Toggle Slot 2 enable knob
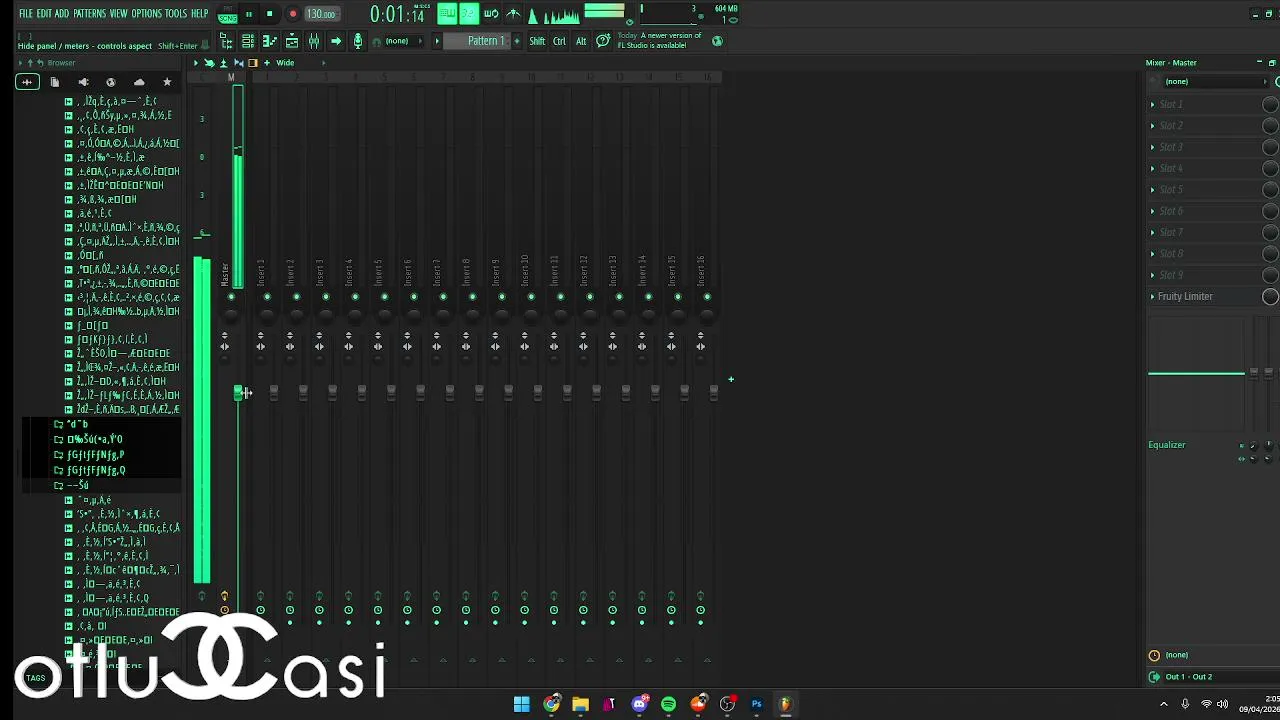The image size is (1280, 720). [1270, 126]
